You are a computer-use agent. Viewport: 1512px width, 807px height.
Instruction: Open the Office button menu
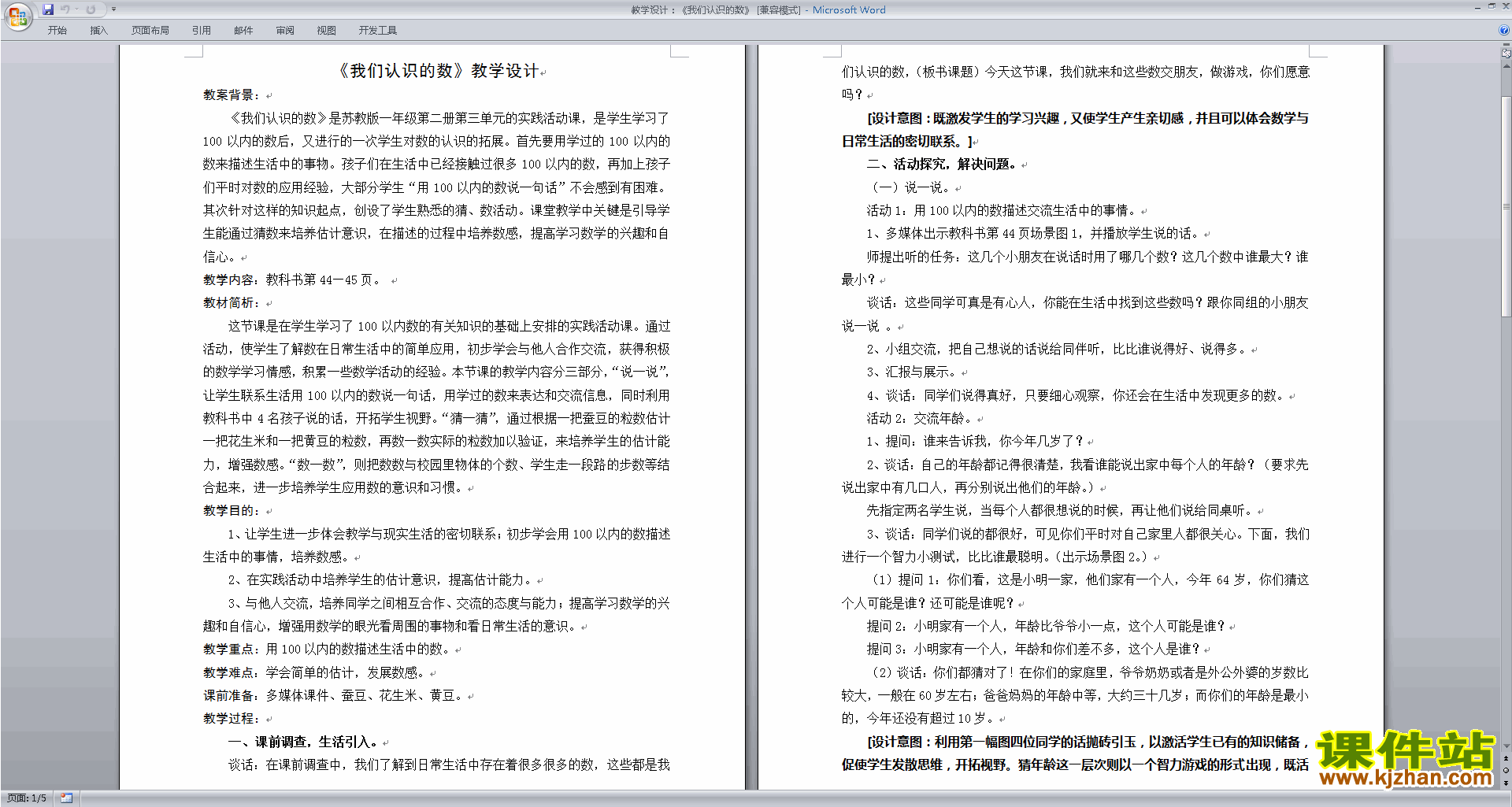tap(17, 16)
